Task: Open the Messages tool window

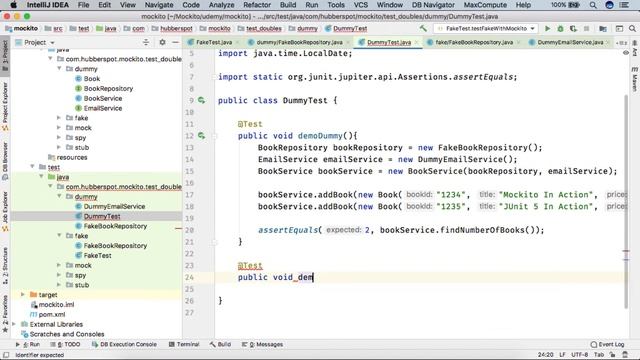Action: tap(262, 344)
